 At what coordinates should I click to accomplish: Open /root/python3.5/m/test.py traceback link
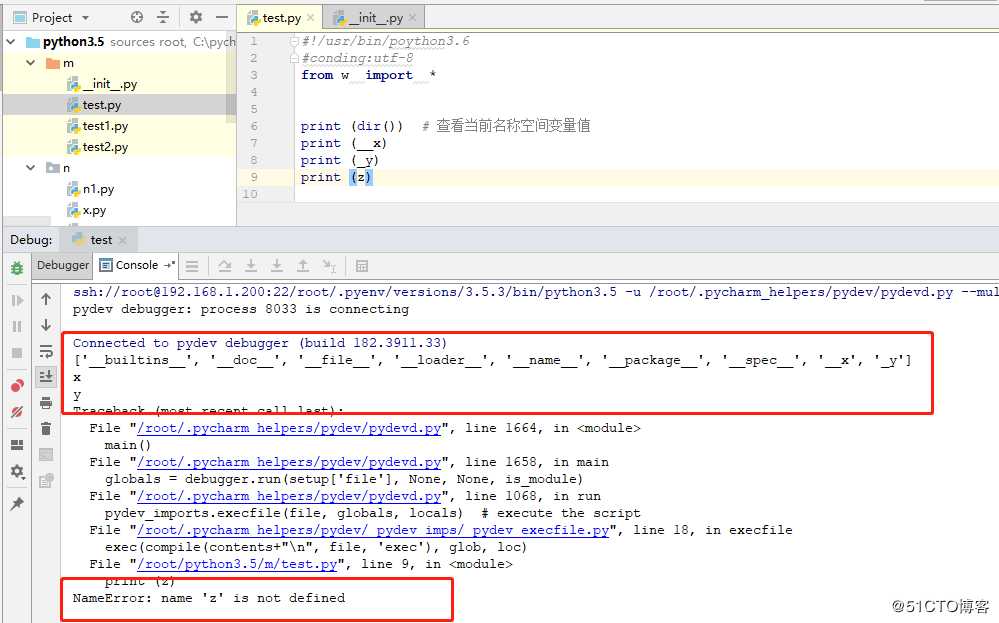pos(237,564)
